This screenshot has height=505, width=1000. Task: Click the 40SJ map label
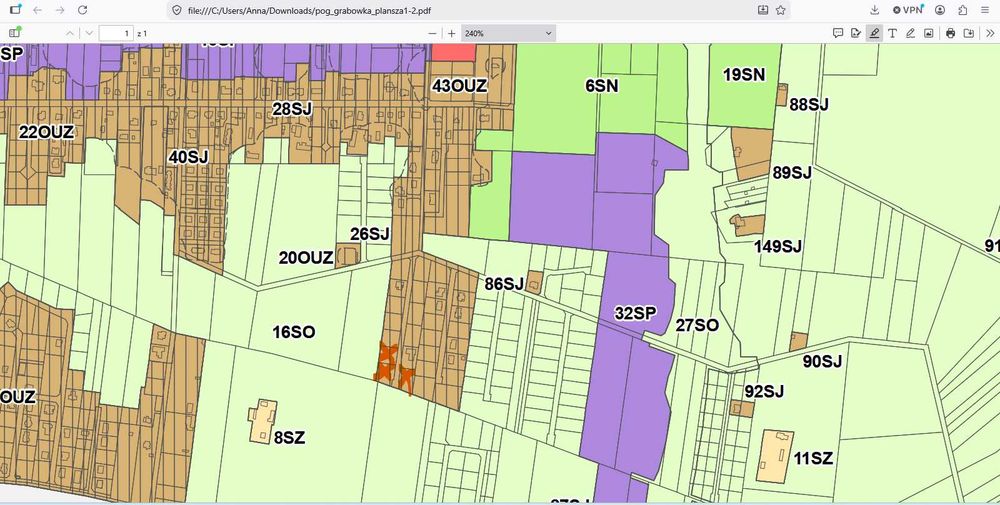[189, 157]
